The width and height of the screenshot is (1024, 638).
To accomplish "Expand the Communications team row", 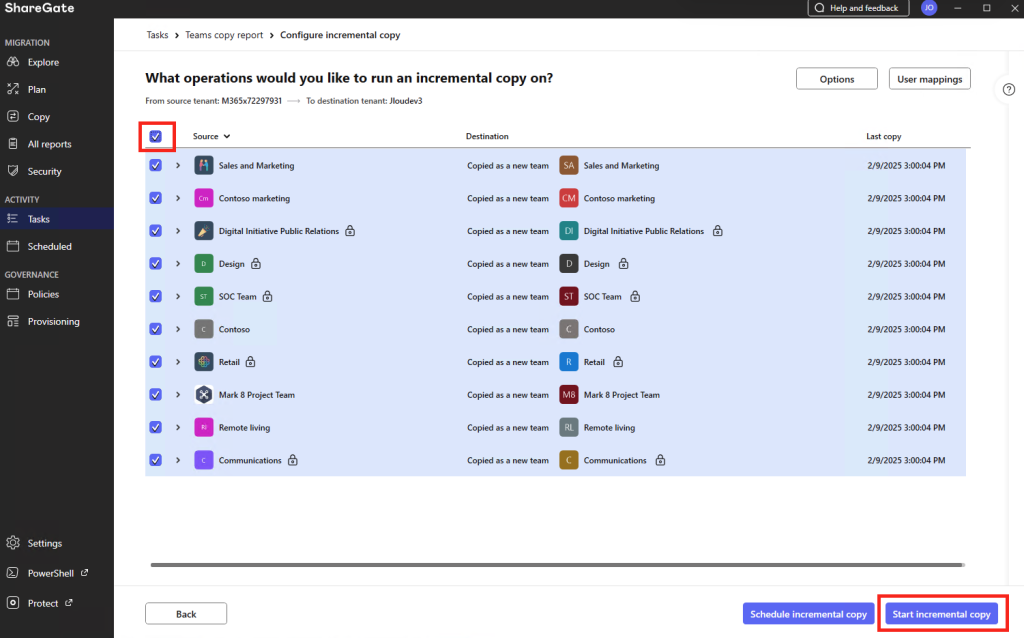I will click(x=178, y=460).
